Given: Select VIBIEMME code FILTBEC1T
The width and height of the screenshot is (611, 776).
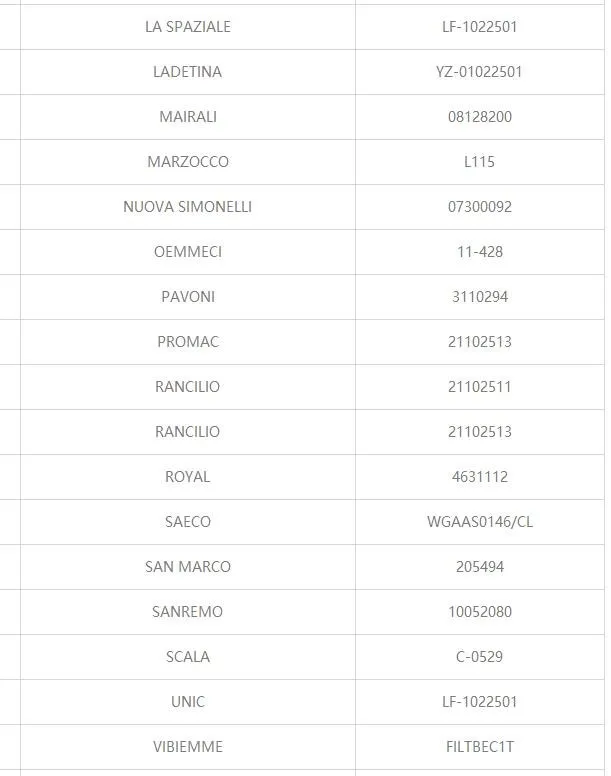Looking at the screenshot, I should click(x=479, y=747).
